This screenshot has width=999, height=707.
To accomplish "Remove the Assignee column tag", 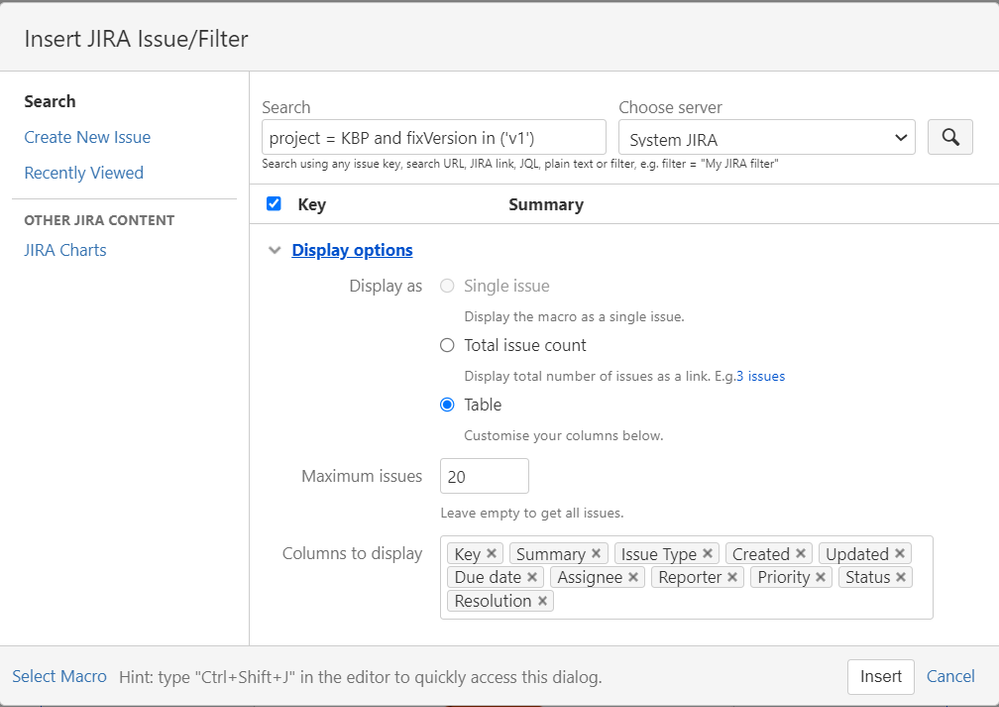I will click(x=634, y=577).
